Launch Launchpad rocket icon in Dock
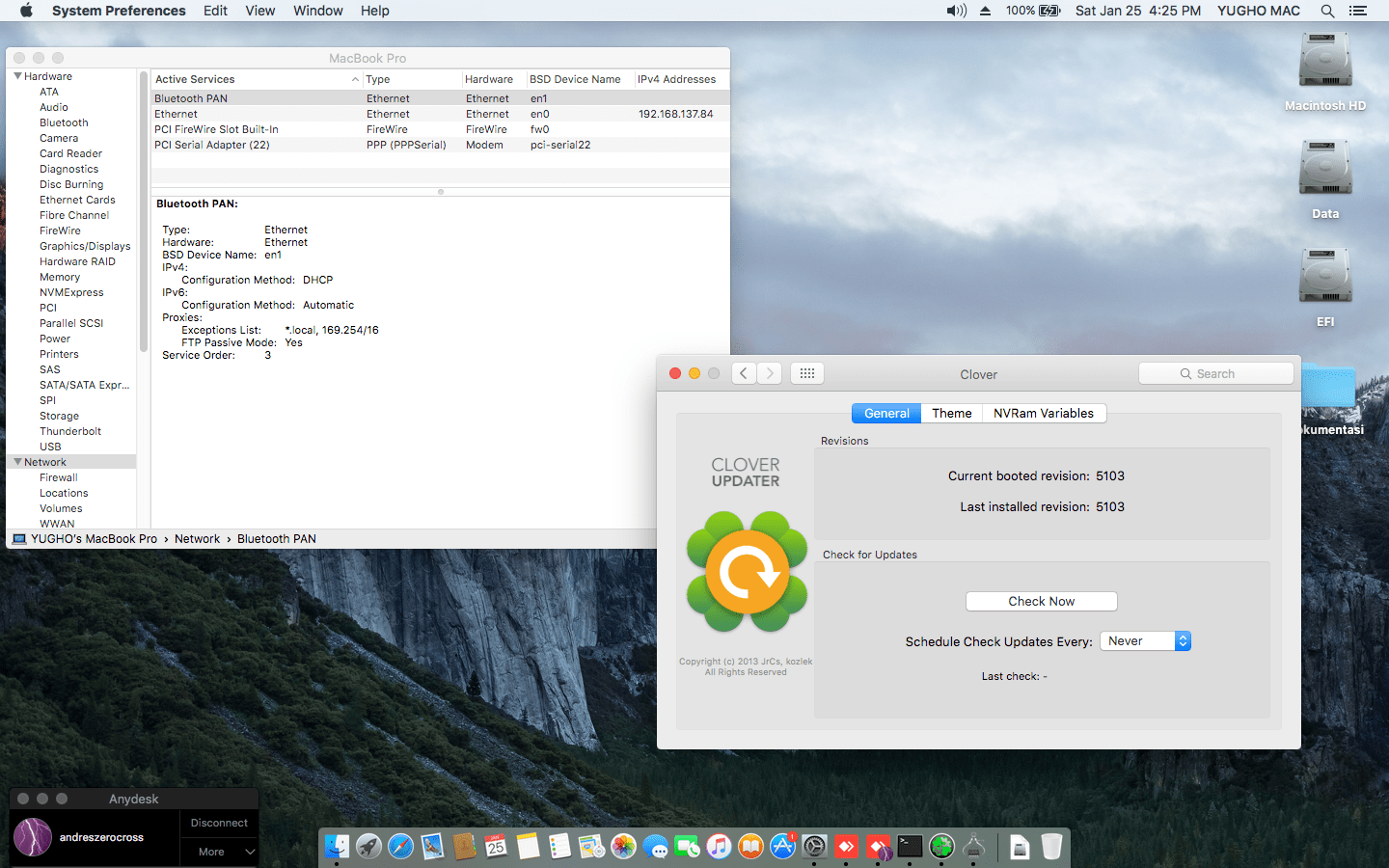1389x868 pixels. coord(368,847)
